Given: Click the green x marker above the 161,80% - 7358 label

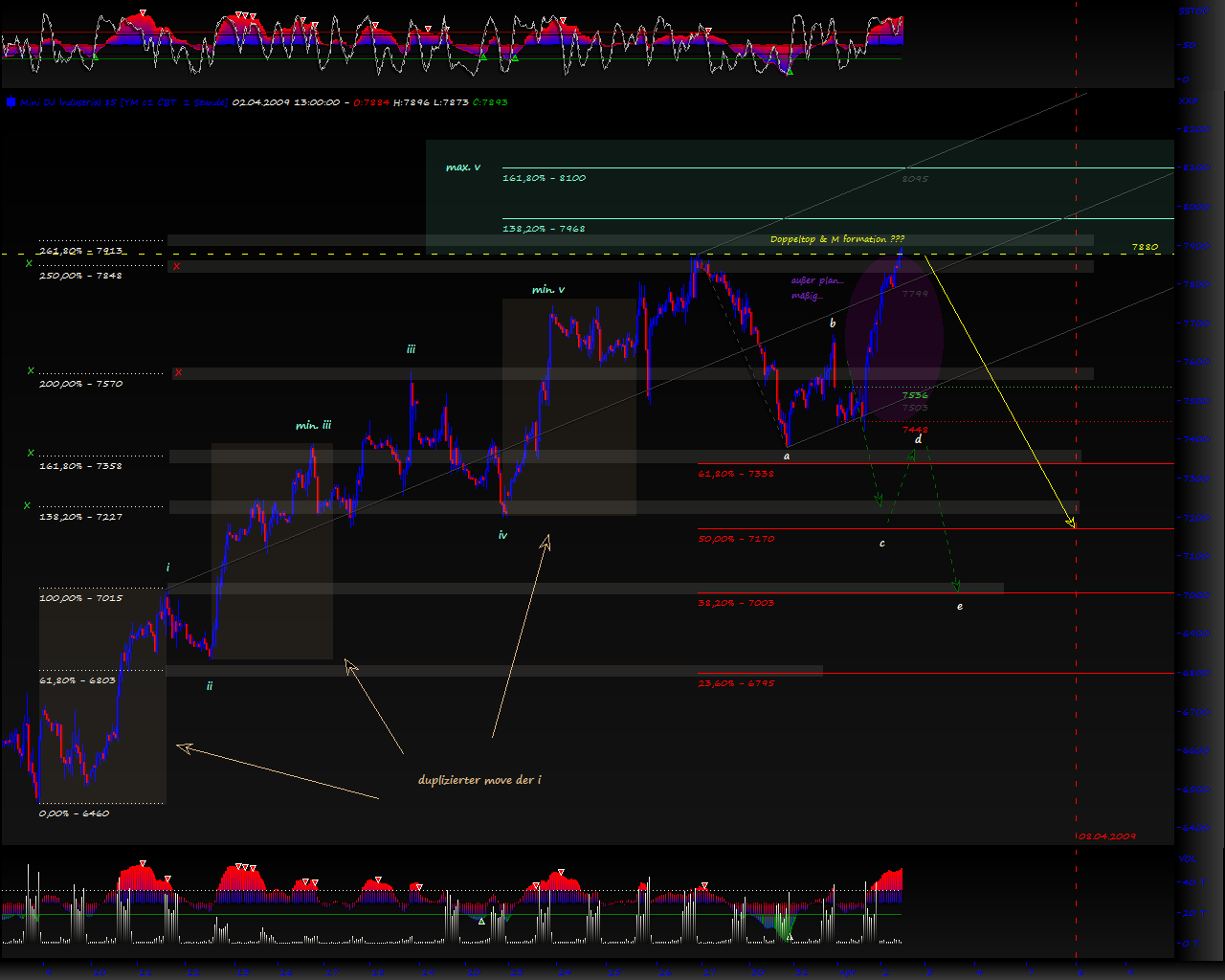Looking at the screenshot, I should (x=31, y=452).
